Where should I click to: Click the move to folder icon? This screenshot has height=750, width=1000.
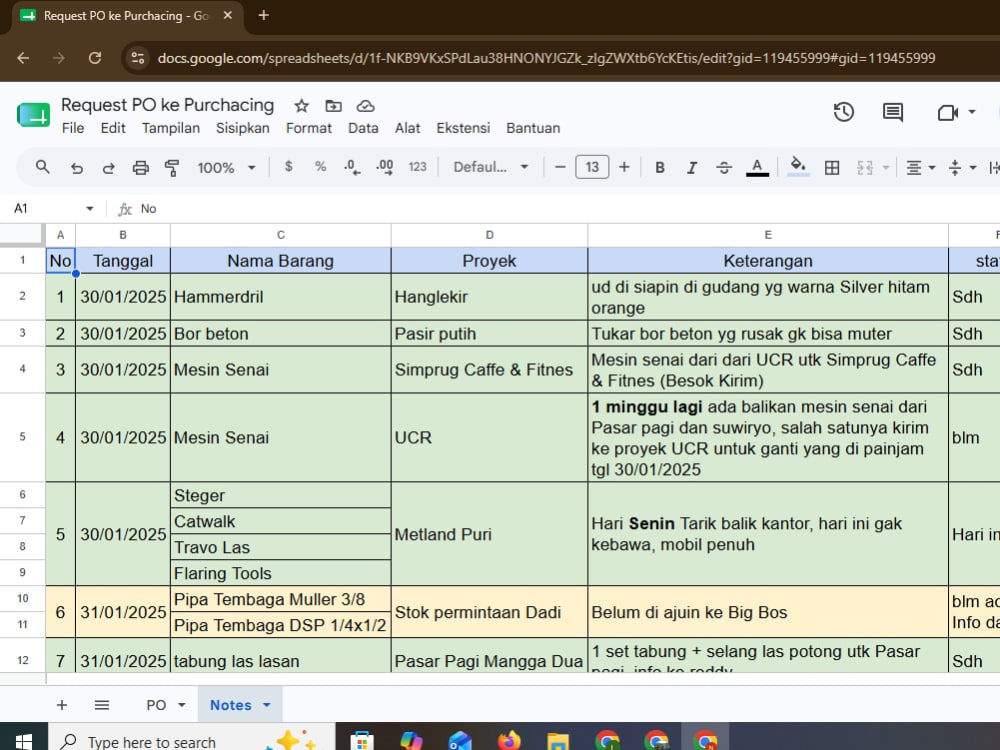(334, 106)
